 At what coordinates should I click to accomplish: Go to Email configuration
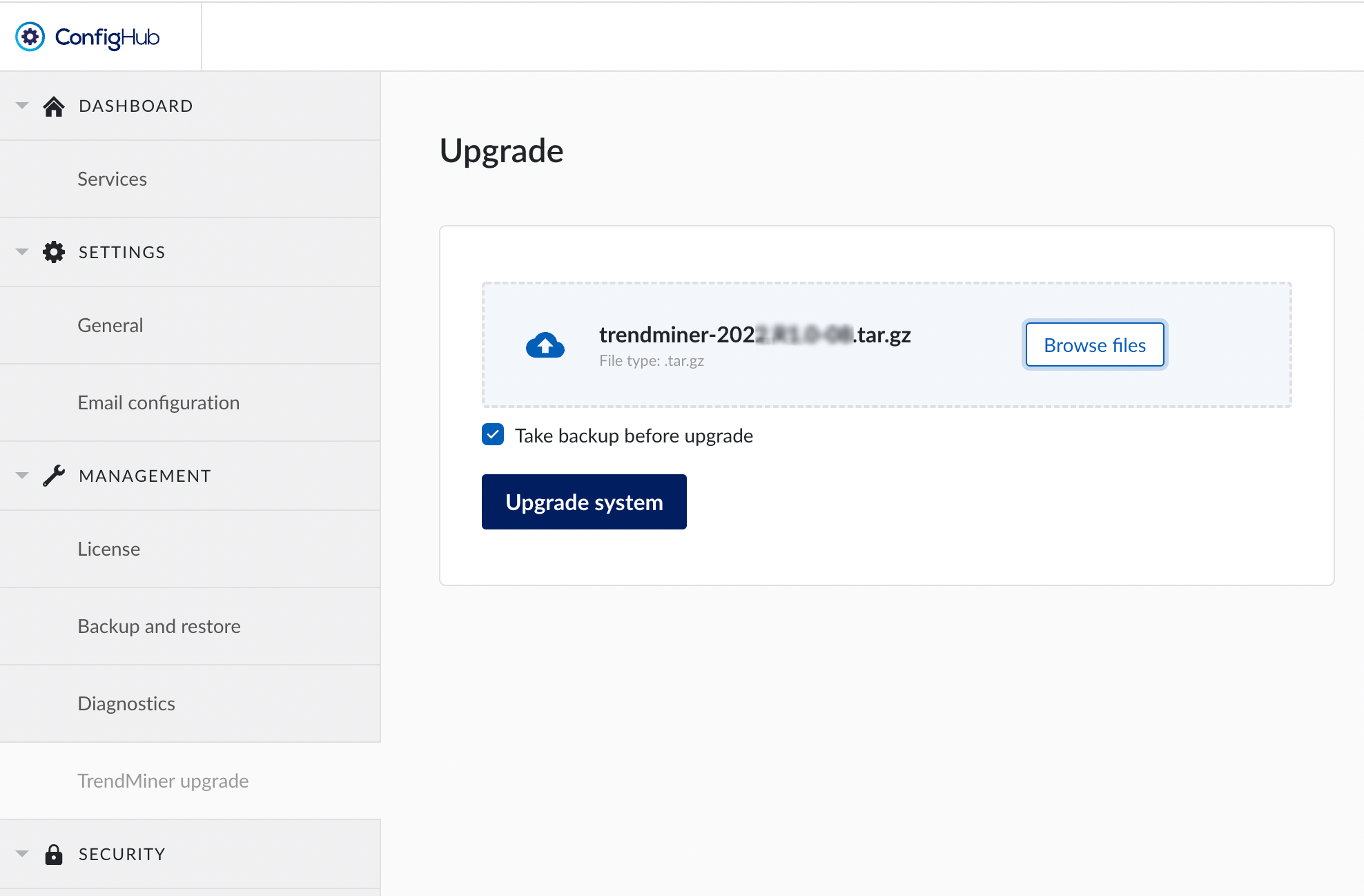point(190,402)
